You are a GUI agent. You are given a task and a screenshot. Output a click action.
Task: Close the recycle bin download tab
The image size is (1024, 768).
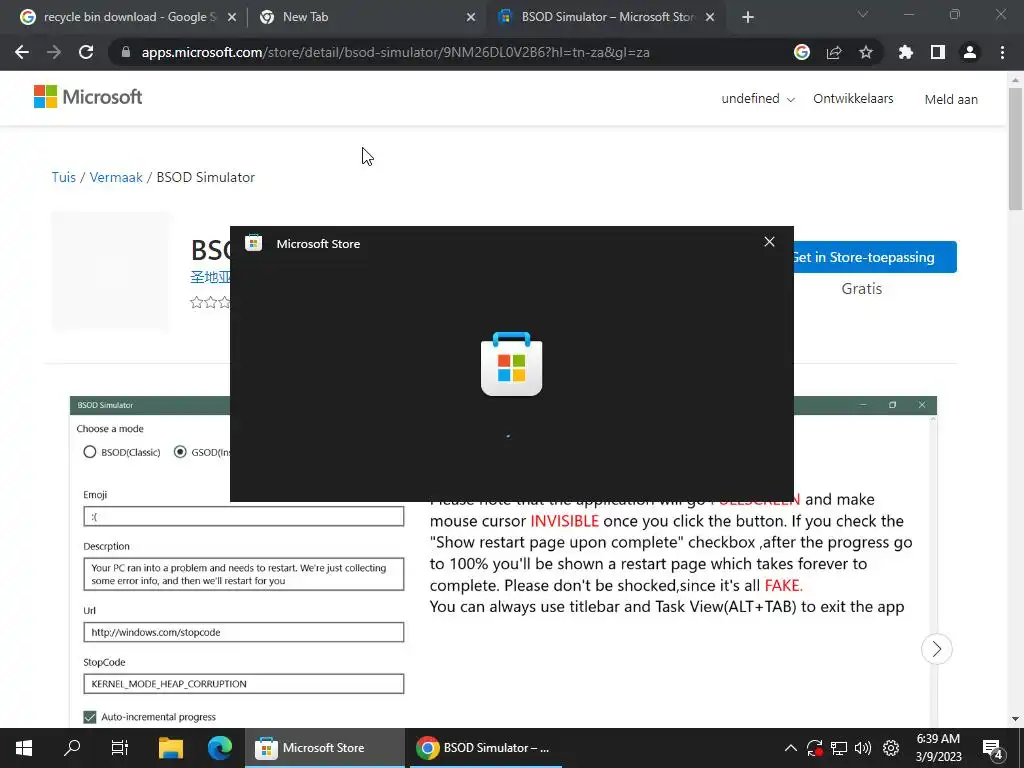[232, 17]
